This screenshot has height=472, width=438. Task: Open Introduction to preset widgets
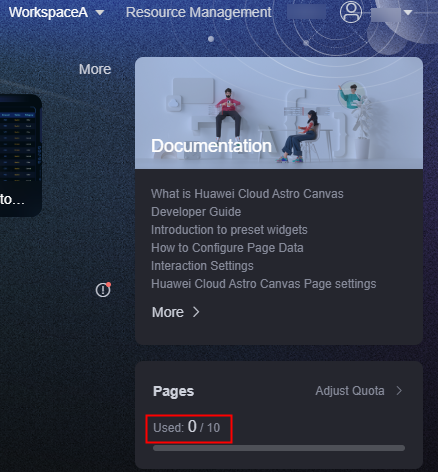click(x=229, y=230)
